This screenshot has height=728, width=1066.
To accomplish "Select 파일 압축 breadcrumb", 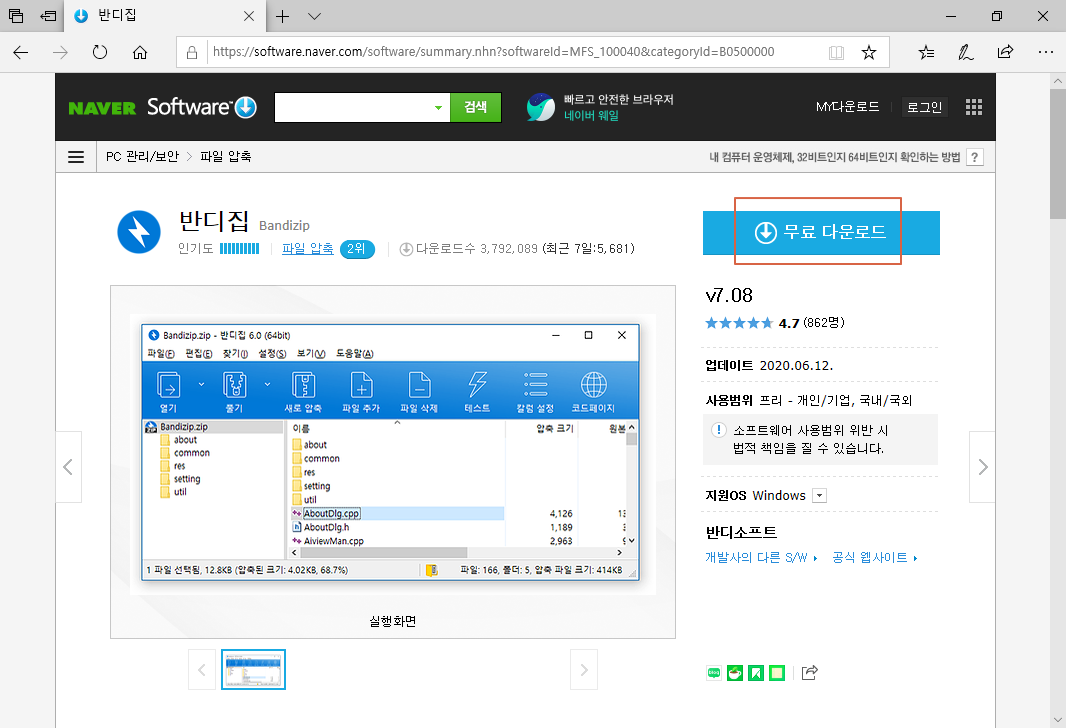I will click(x=226, y=156).
